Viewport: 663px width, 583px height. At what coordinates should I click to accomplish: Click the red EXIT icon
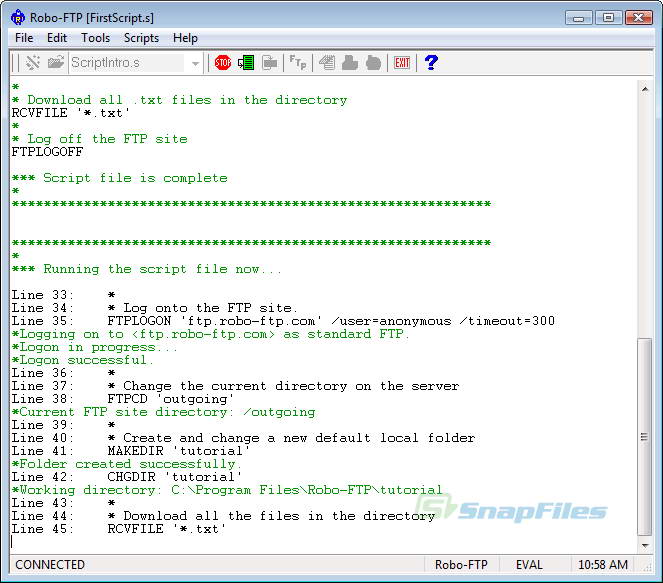(x=402, y=63)
